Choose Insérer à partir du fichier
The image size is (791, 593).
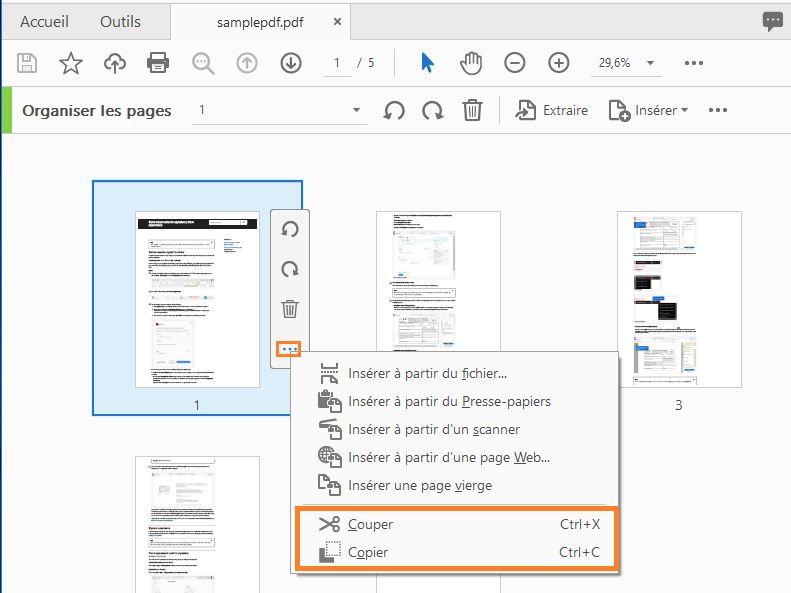tap(455, 374)
